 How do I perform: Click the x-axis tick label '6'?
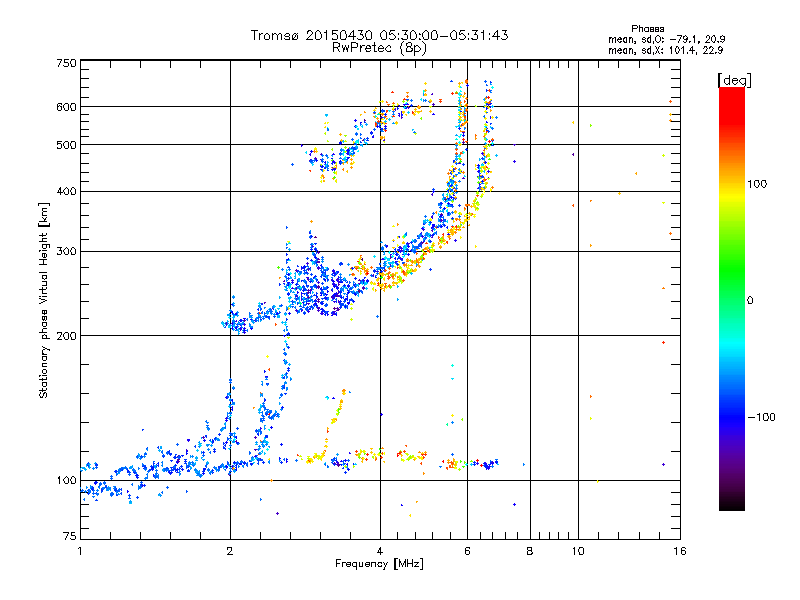[x=467, y=551]
